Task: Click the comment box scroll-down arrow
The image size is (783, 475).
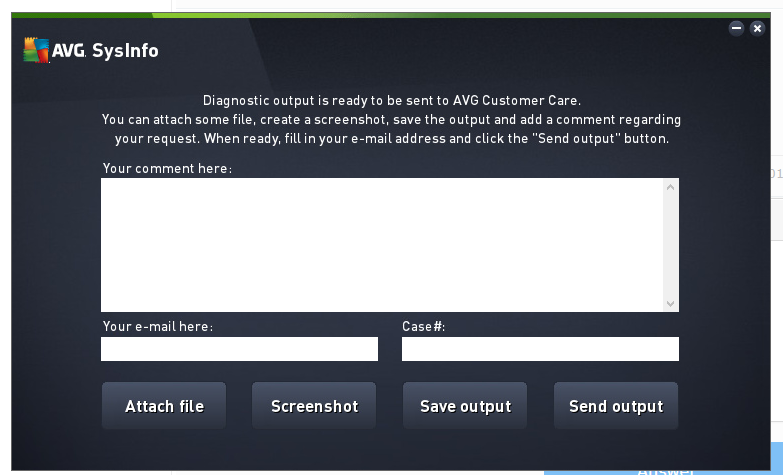Action: [670, 303]
